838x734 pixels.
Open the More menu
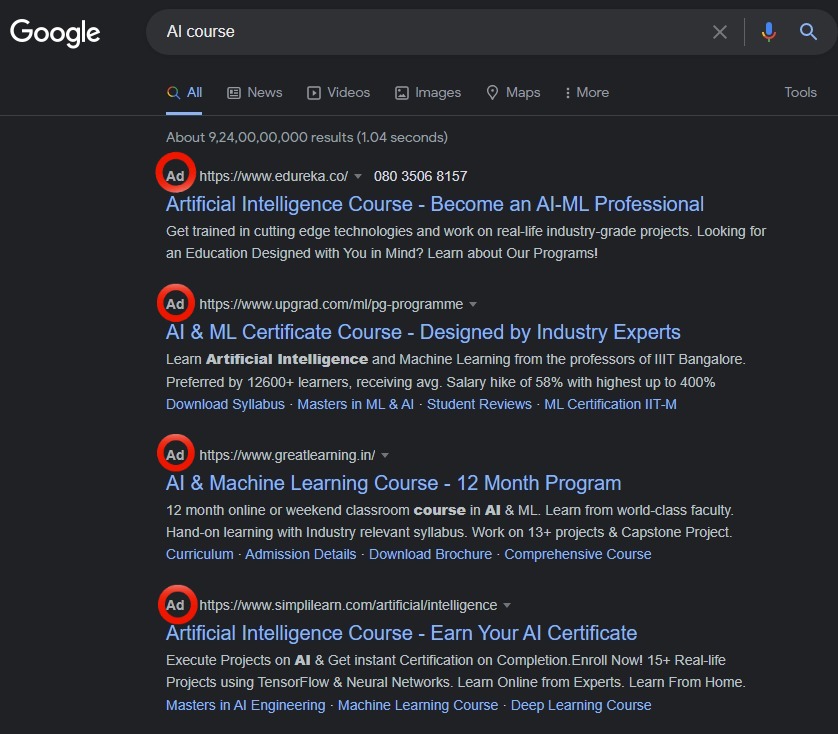tap(587, 92)
